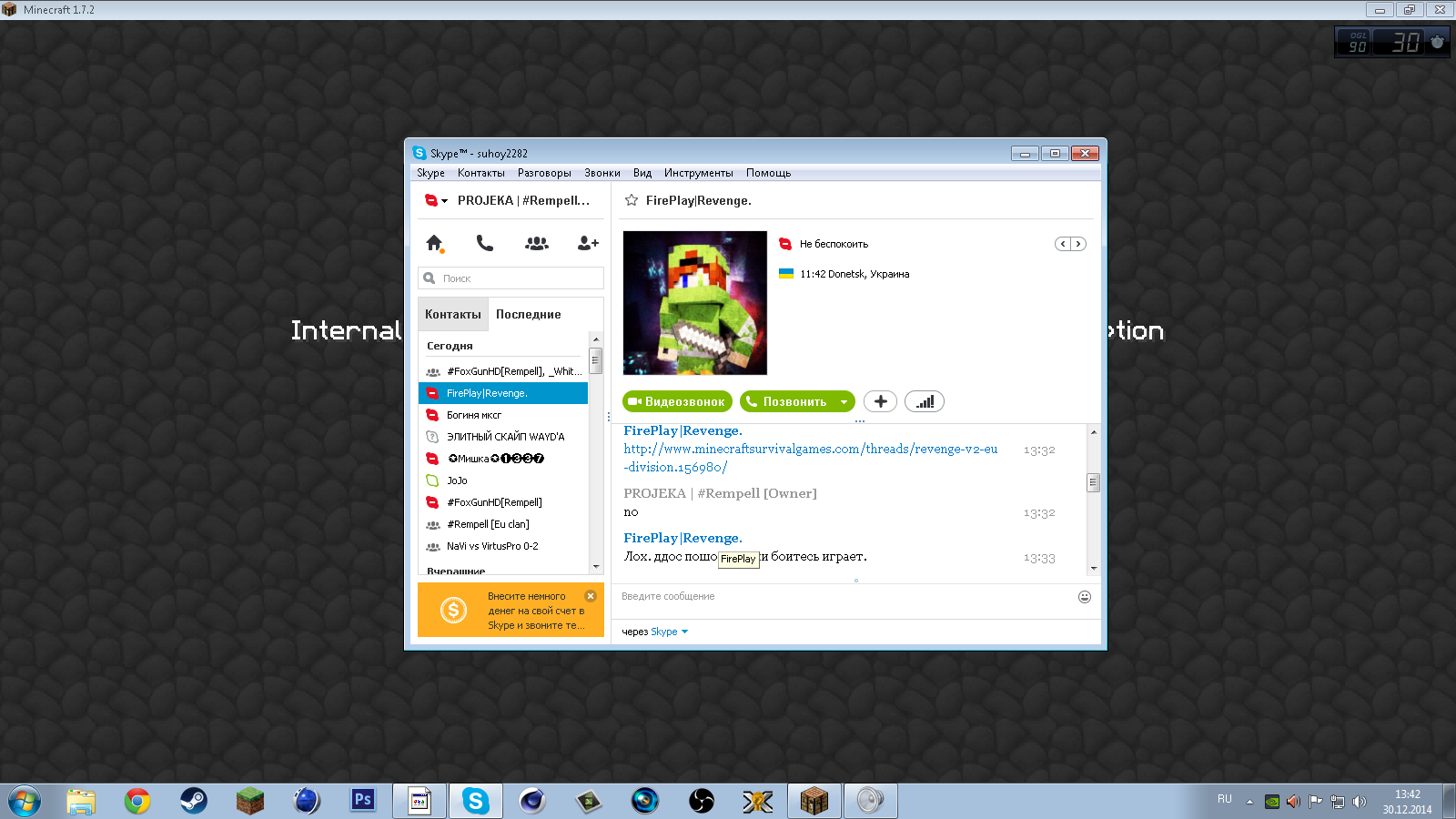Open the white speaker volume tray icon
This screenshot has height=819, width=1456.
pos(1360,802)
